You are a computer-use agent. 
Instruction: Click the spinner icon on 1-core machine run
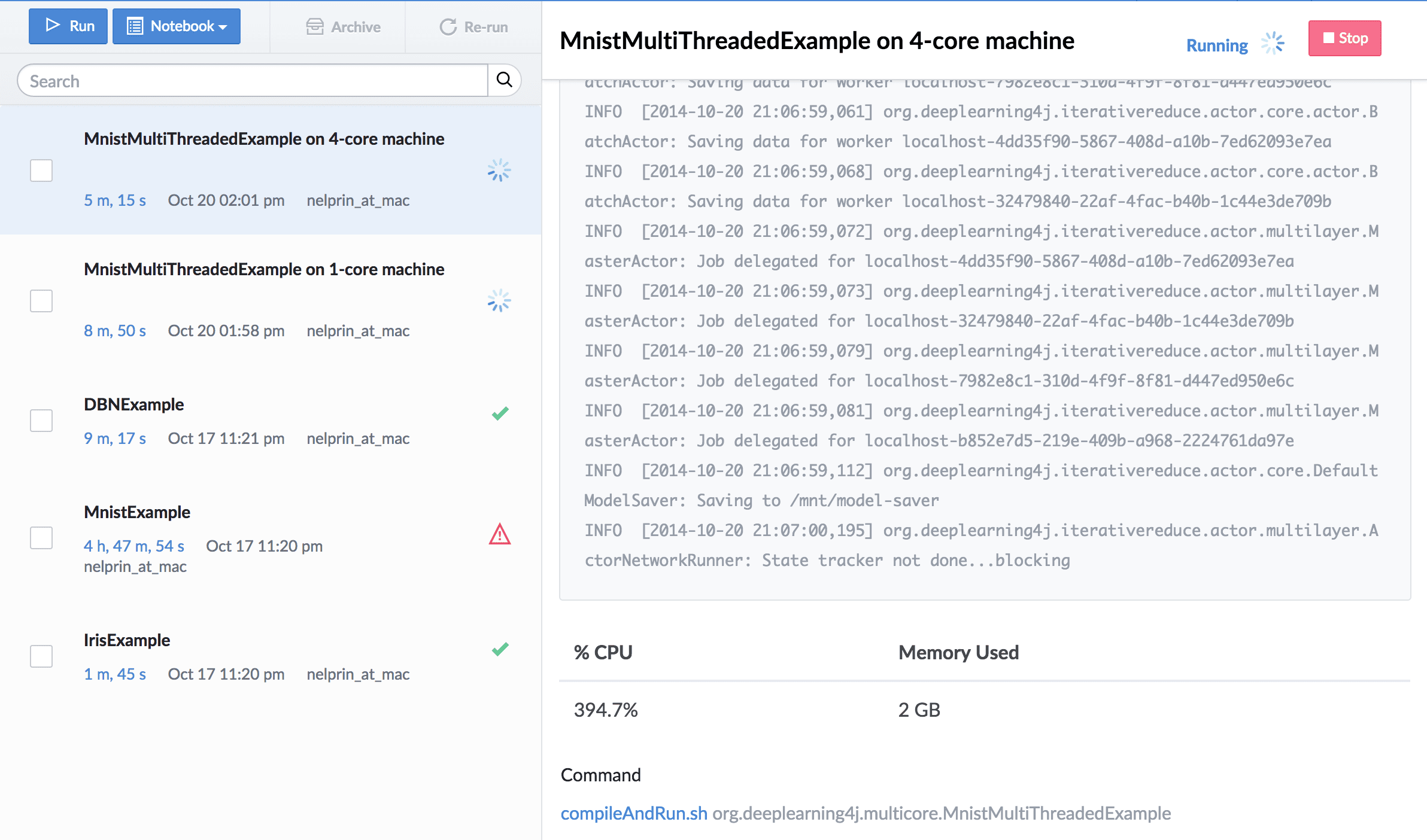click(499, 301)
